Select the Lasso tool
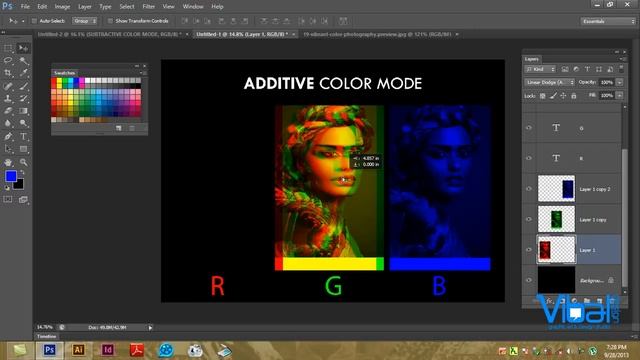The width and height of the screenshot is (640, 360). (8, 61)
